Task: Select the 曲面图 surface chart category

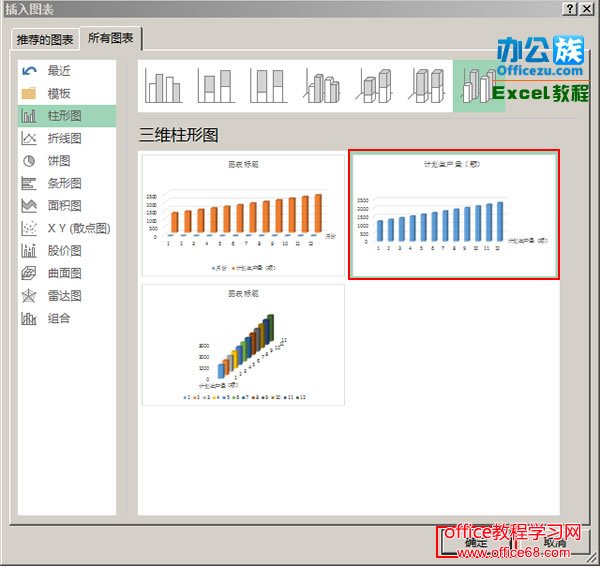Action: coord(67,273)
